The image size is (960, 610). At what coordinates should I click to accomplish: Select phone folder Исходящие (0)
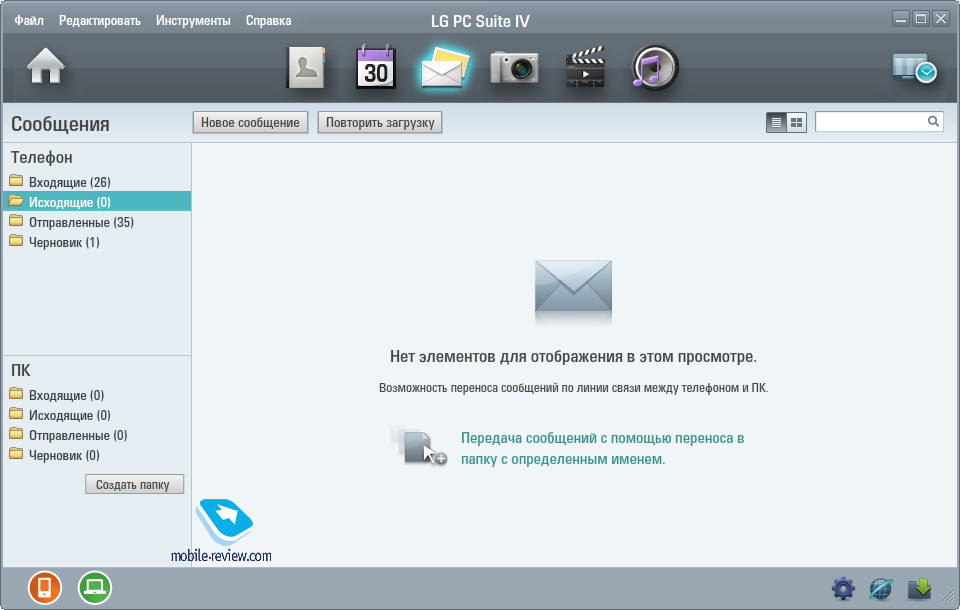[x=97, y=202]
